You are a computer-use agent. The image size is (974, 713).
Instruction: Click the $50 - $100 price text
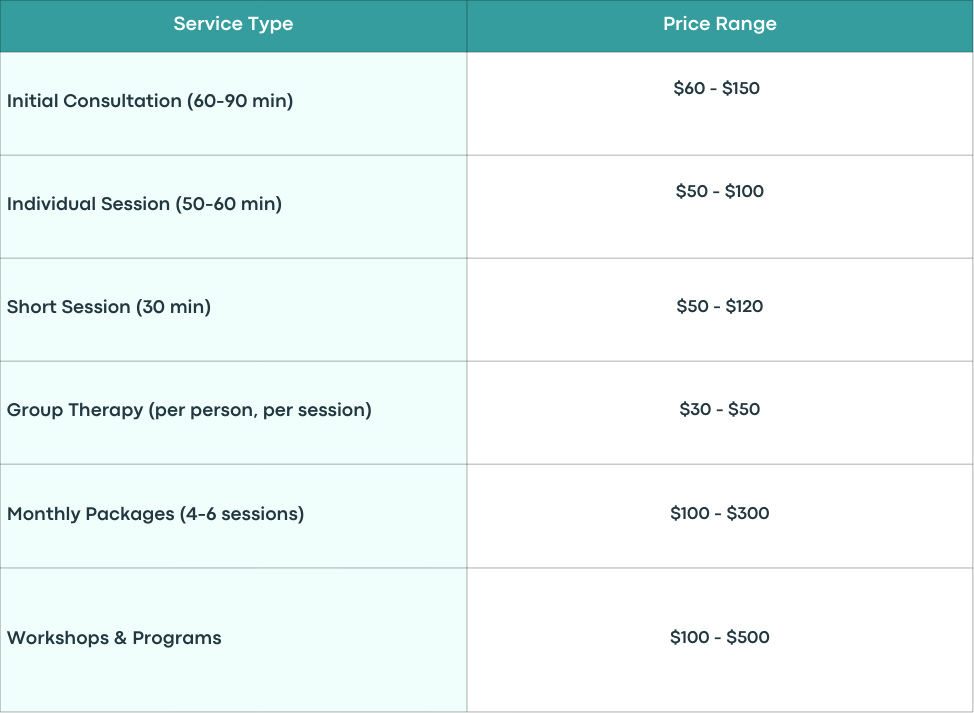719,191
